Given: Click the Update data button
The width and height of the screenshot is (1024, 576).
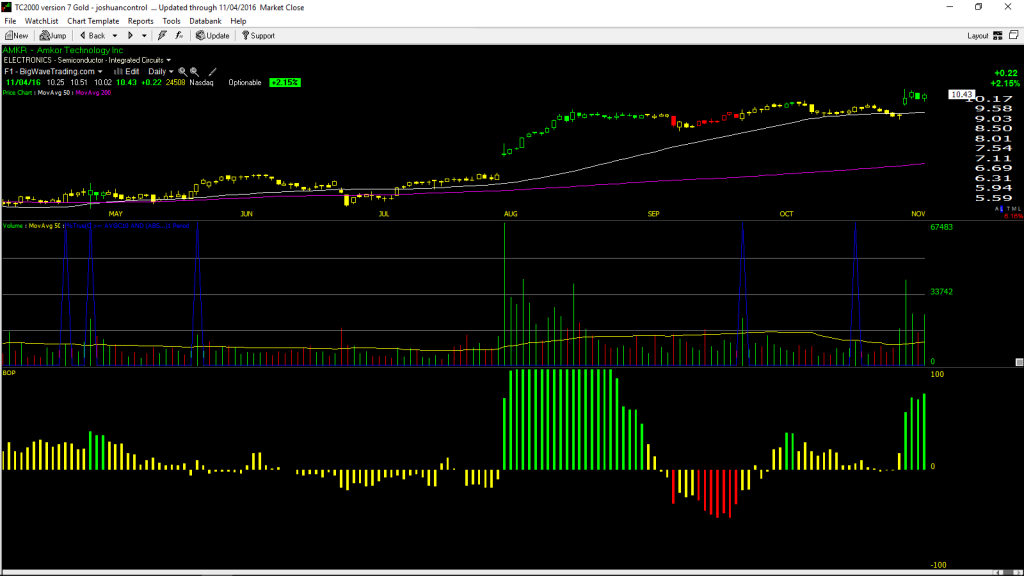Looking at the screenshot, I should [x=213, y=36].
